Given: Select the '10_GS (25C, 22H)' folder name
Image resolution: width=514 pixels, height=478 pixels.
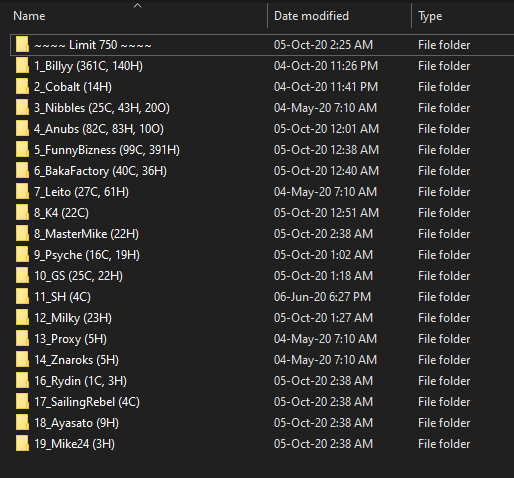Looking at the screenshot, I should click(78, 276).
